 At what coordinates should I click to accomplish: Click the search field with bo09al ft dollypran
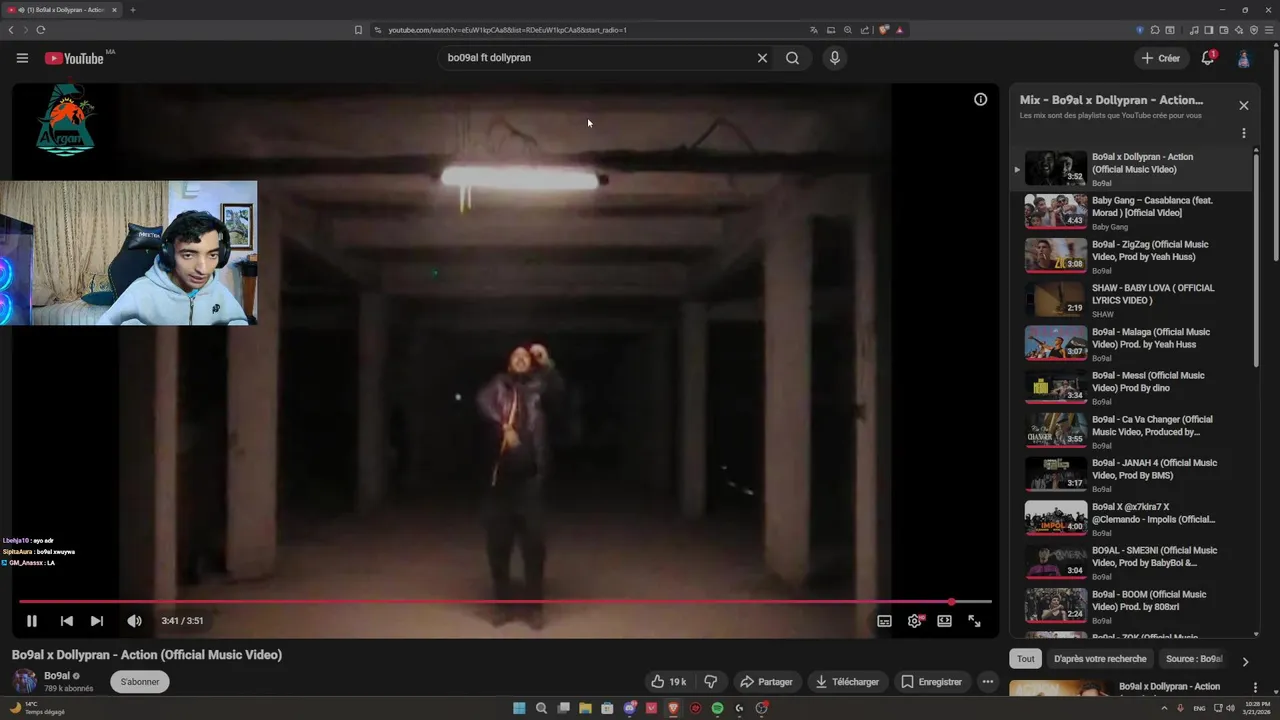(597, 58)
